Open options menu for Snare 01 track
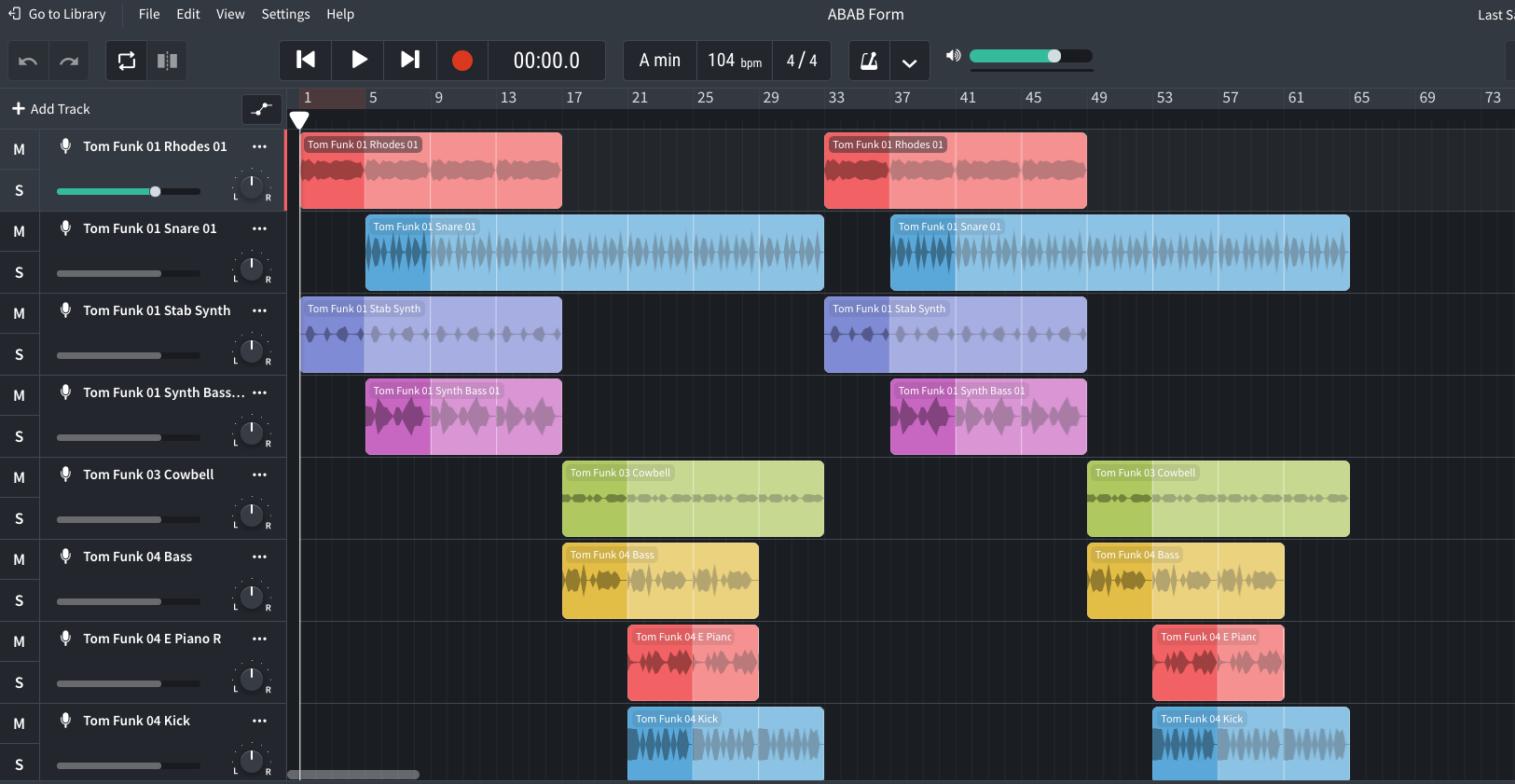Image resolution: width=1515 pixels, height=784 pixels. 260,228
